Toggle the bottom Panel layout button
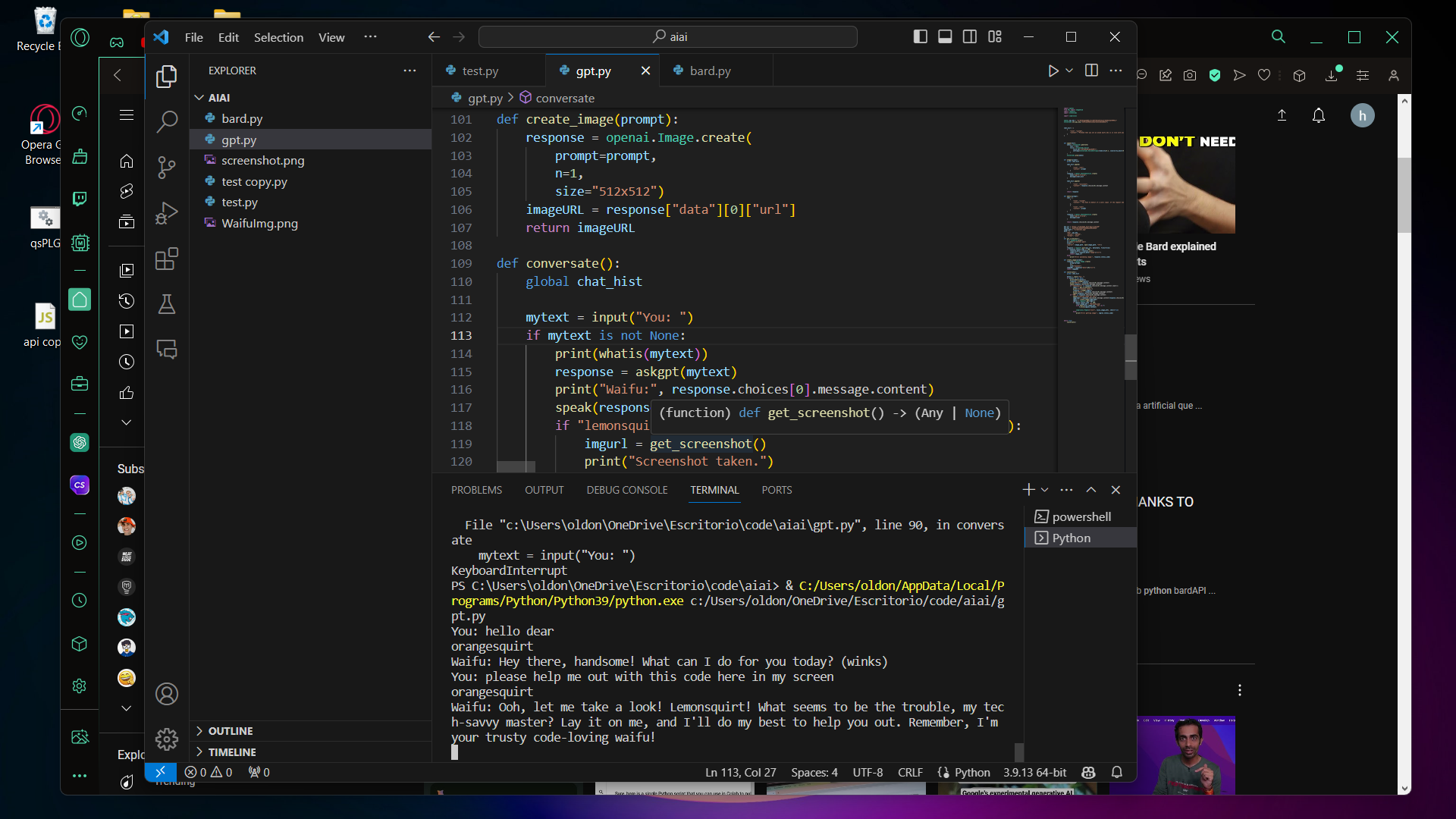1456x819 pixels. (x=945, y=36)
